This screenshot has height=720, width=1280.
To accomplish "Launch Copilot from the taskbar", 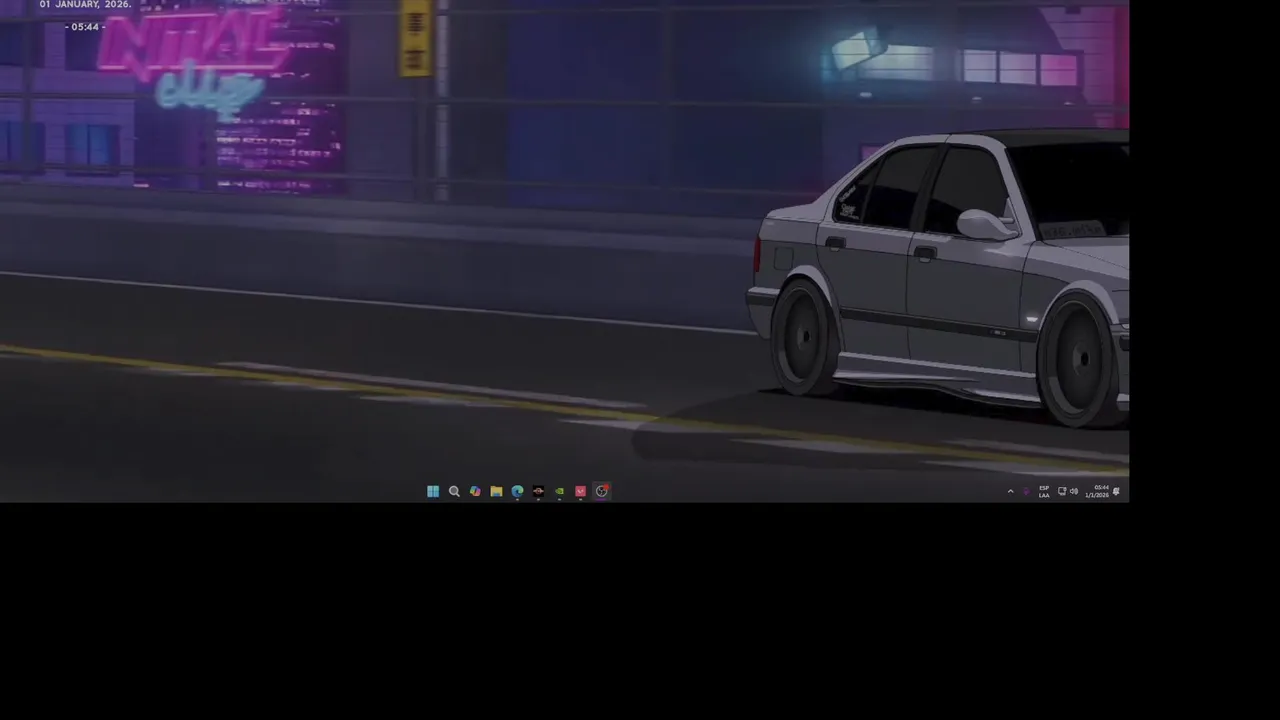I will click(475, 491).
